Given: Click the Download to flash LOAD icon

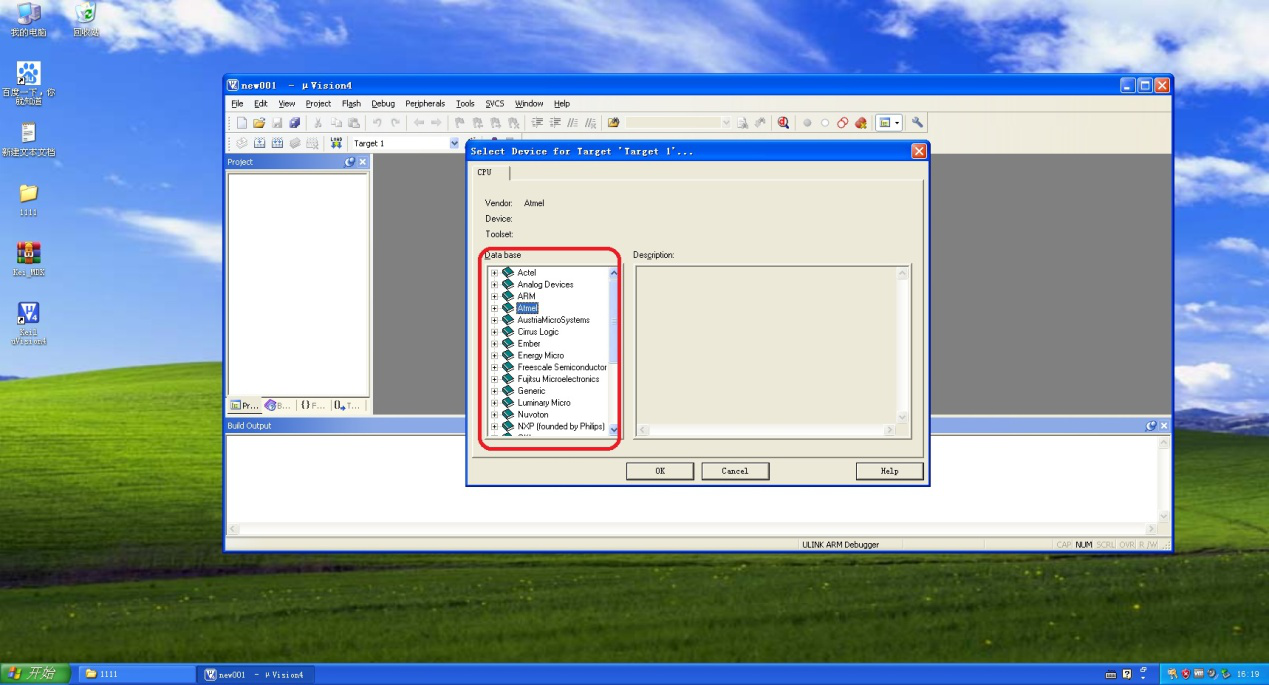Looking at the screenshot, I should point(336,143).
